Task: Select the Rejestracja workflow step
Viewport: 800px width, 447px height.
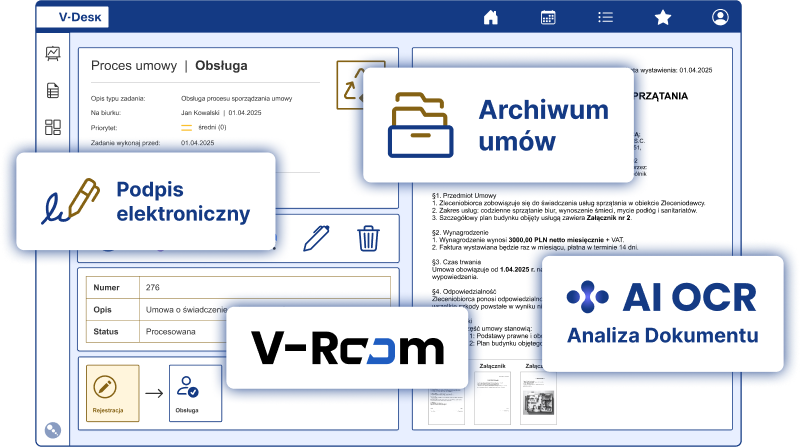Action: pyautogui.click(x=113, y=393)
